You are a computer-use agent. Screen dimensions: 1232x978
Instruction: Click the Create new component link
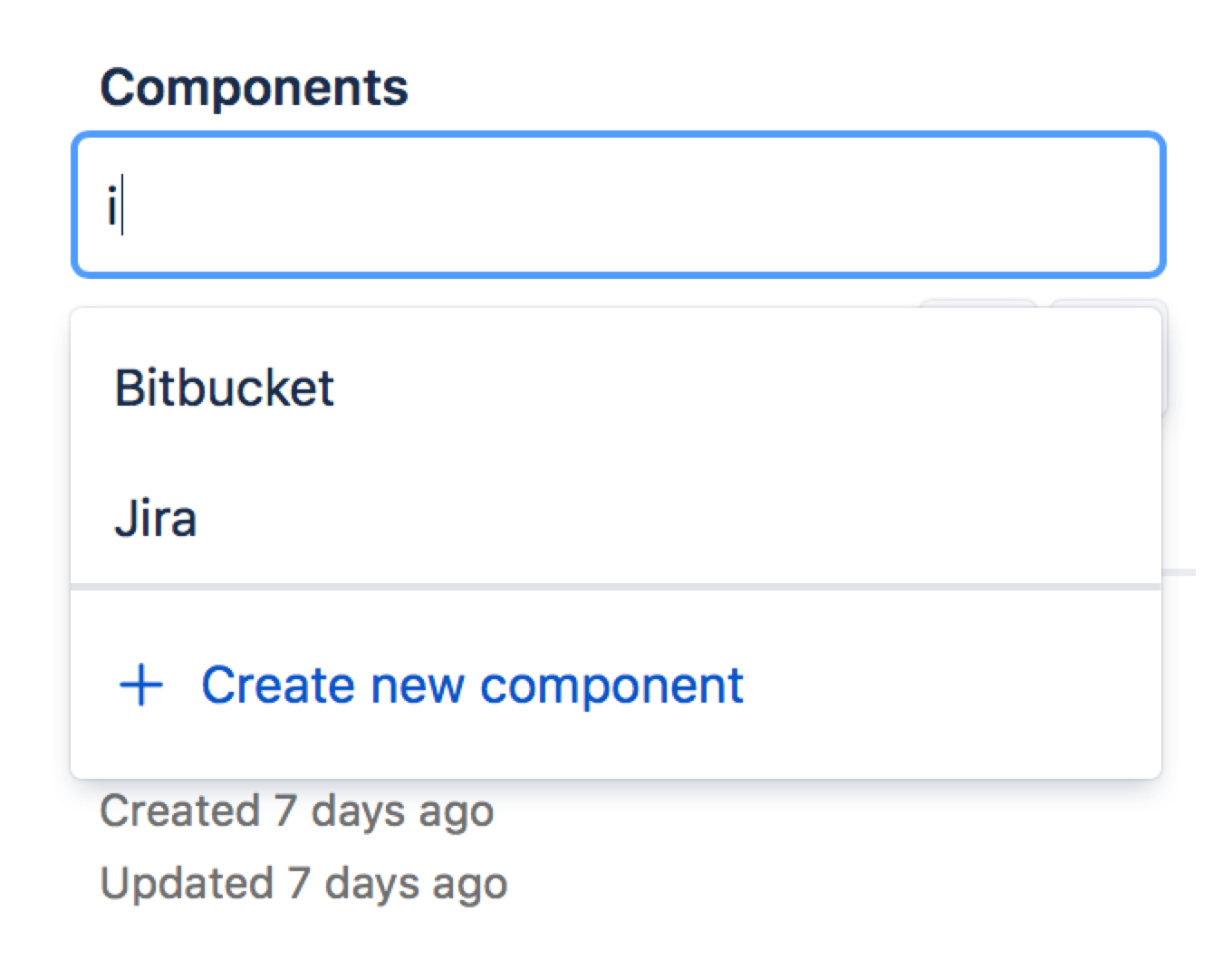(471, 685)
